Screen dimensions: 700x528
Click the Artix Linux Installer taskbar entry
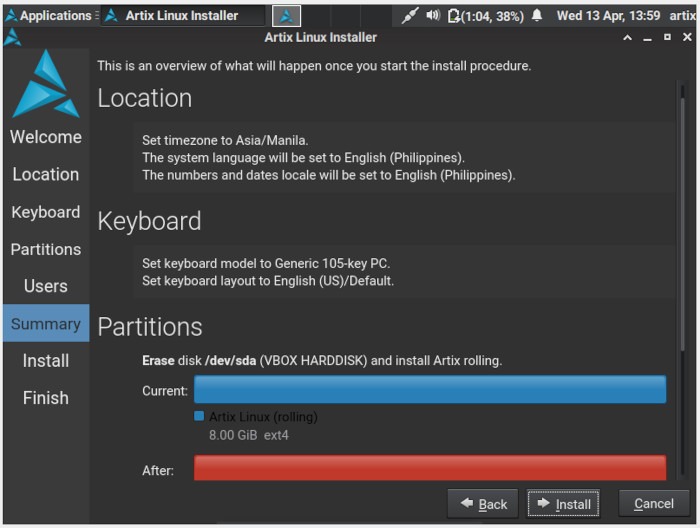pos(182,16)
